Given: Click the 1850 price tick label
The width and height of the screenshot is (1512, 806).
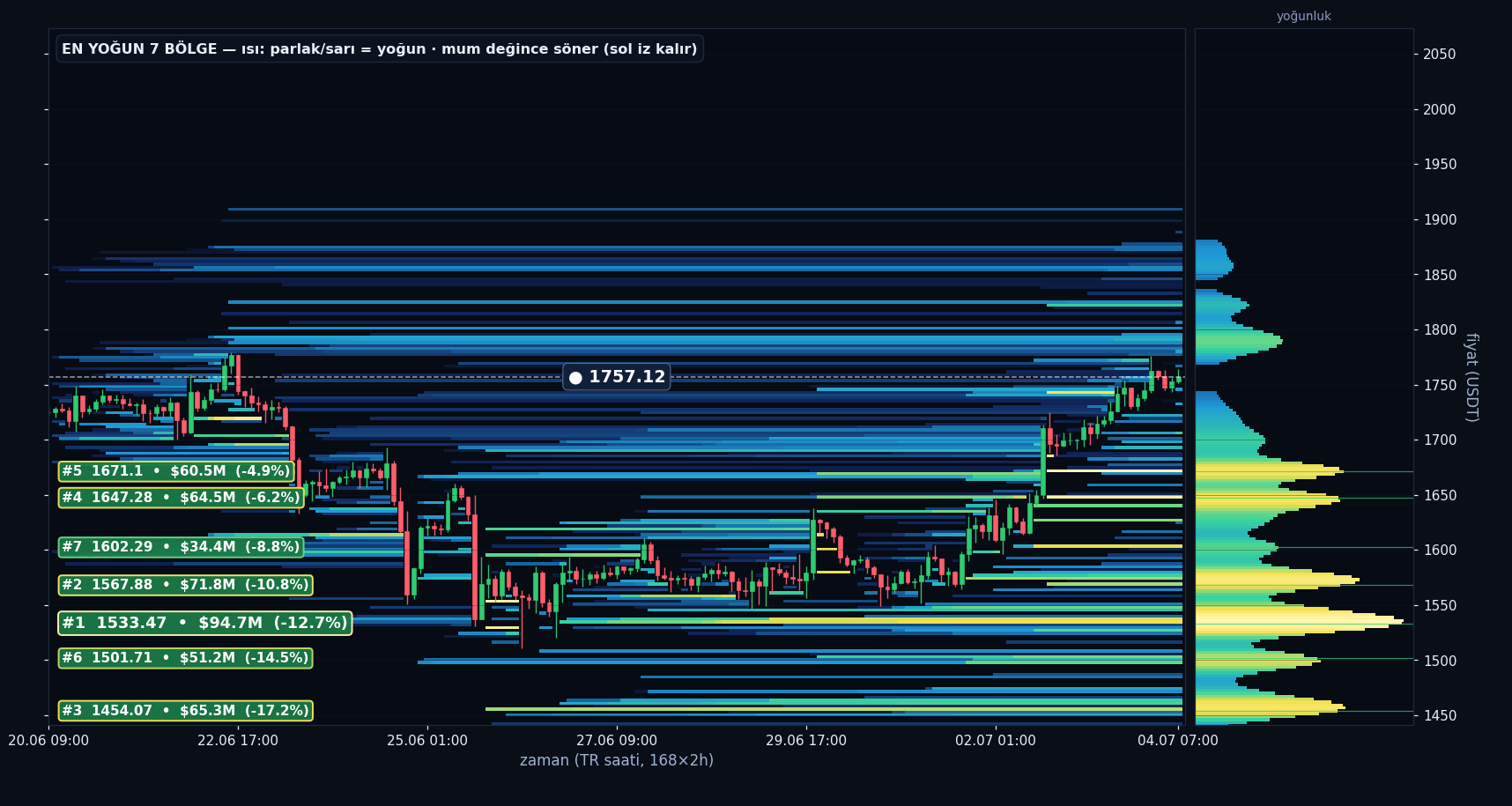Looking at the screenshot, I should [x=1439, y=275].
